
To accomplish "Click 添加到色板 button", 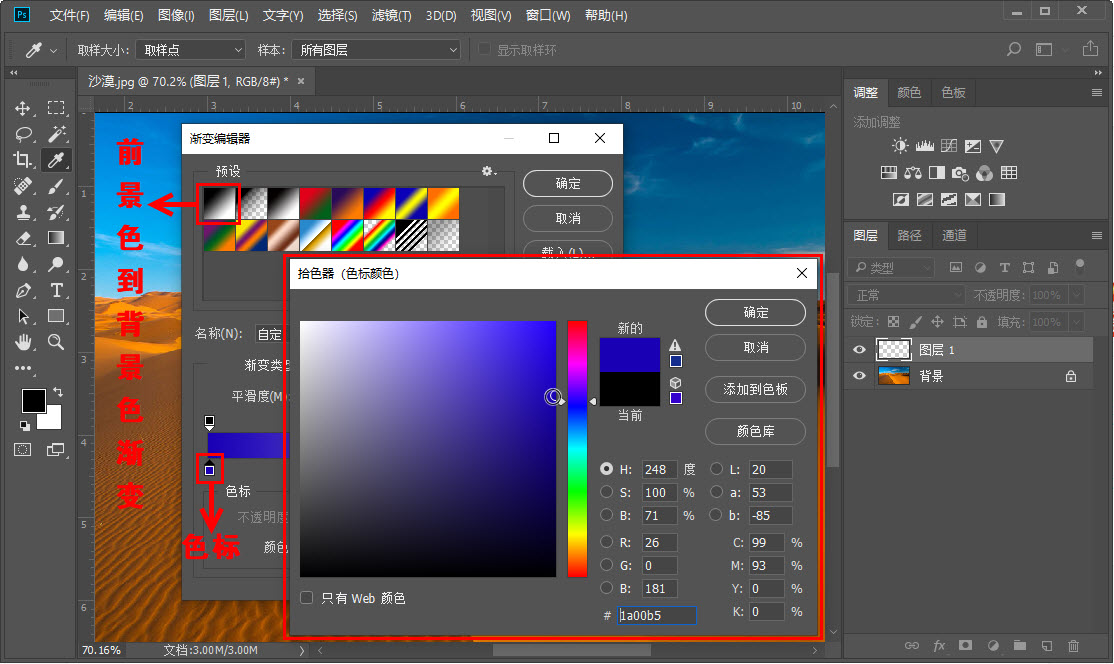I will [755, 389].
